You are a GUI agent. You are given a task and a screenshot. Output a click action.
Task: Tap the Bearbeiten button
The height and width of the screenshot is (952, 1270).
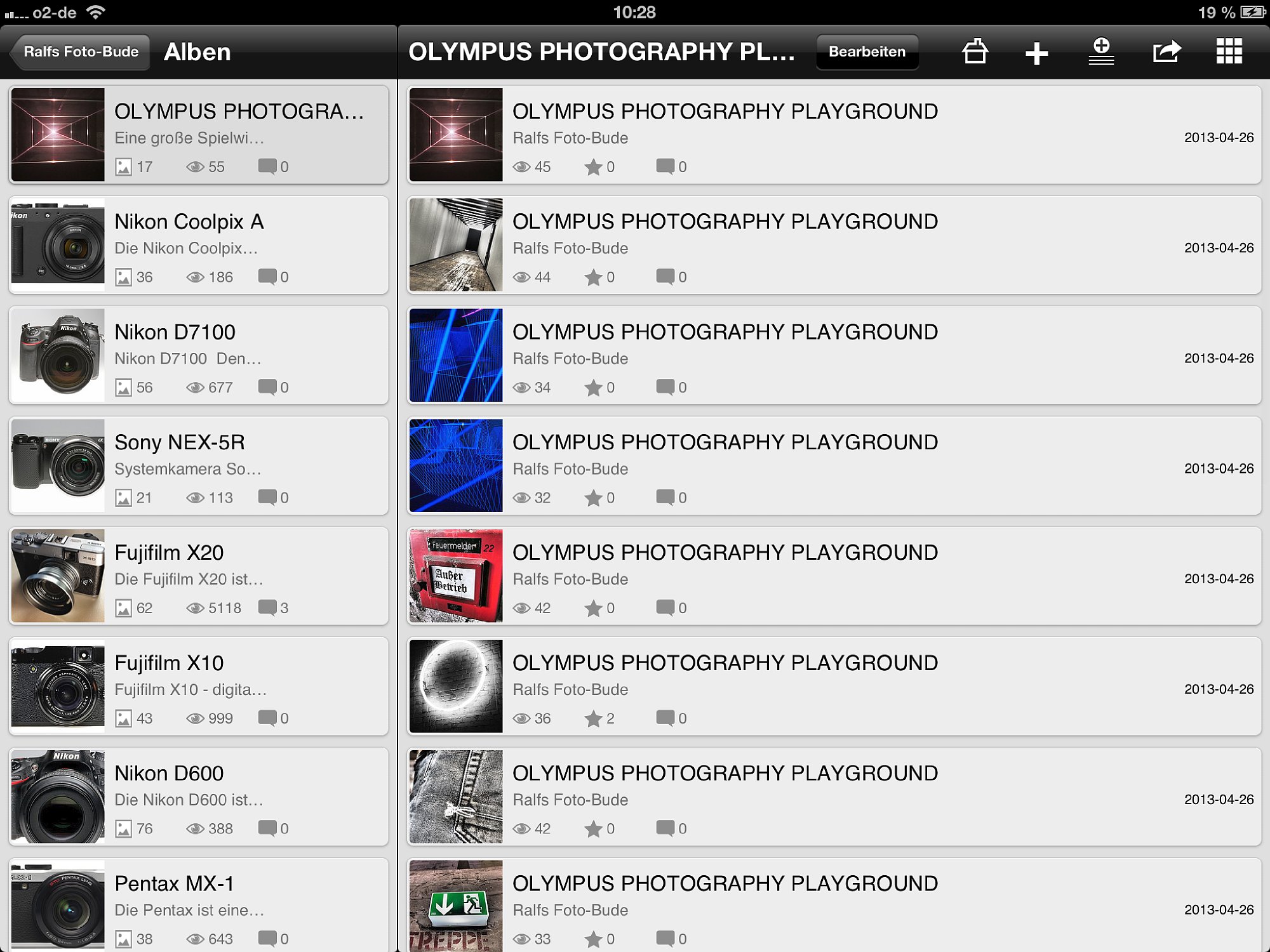pos(867,52)
